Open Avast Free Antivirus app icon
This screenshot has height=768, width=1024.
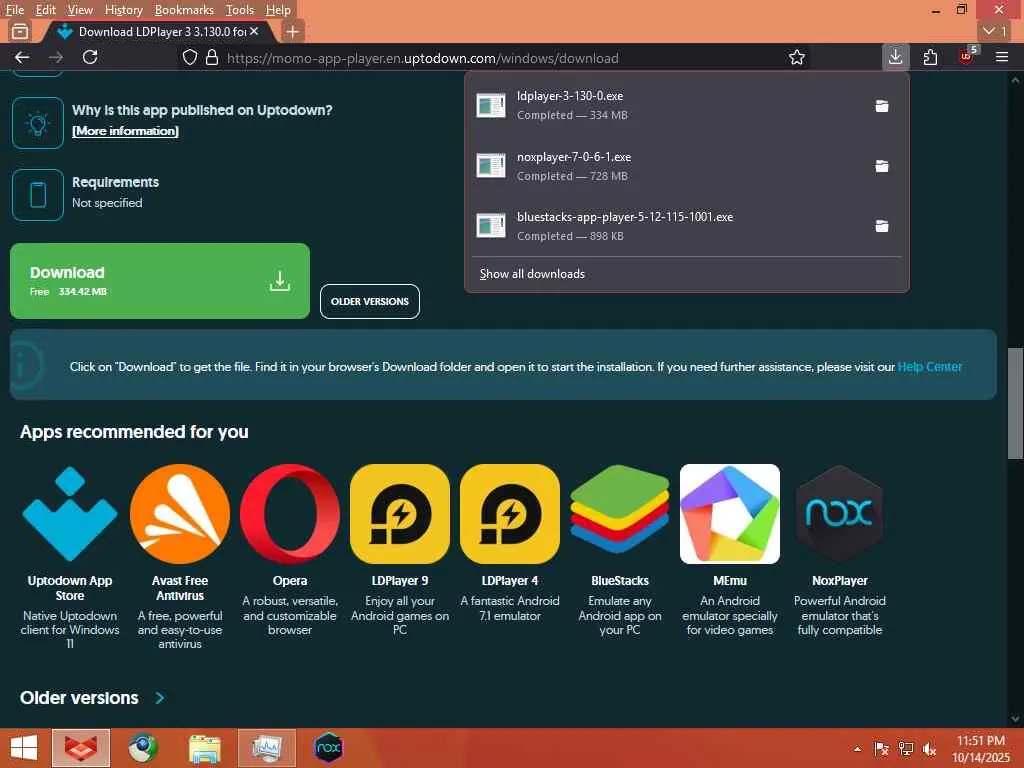coord(180,514)
